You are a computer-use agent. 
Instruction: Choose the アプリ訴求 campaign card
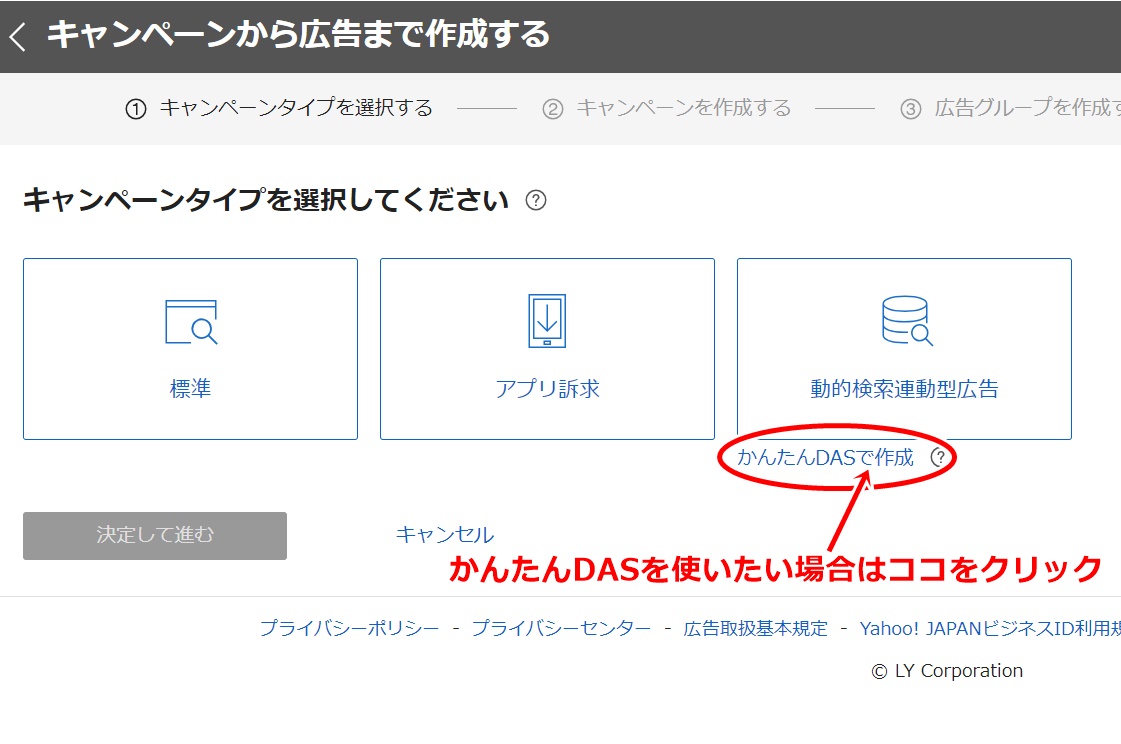coord(547,348)
